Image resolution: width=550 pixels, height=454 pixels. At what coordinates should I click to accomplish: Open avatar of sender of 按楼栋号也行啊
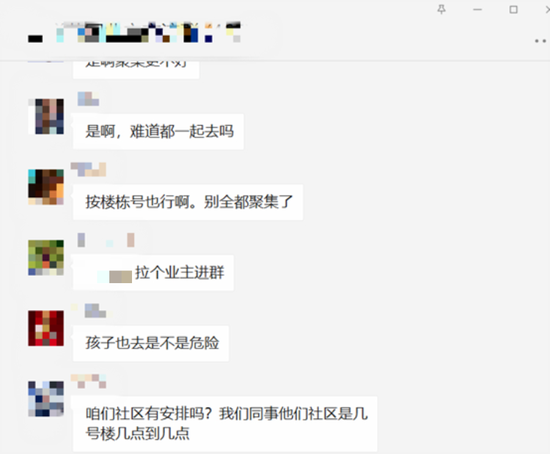pos(46,187)
